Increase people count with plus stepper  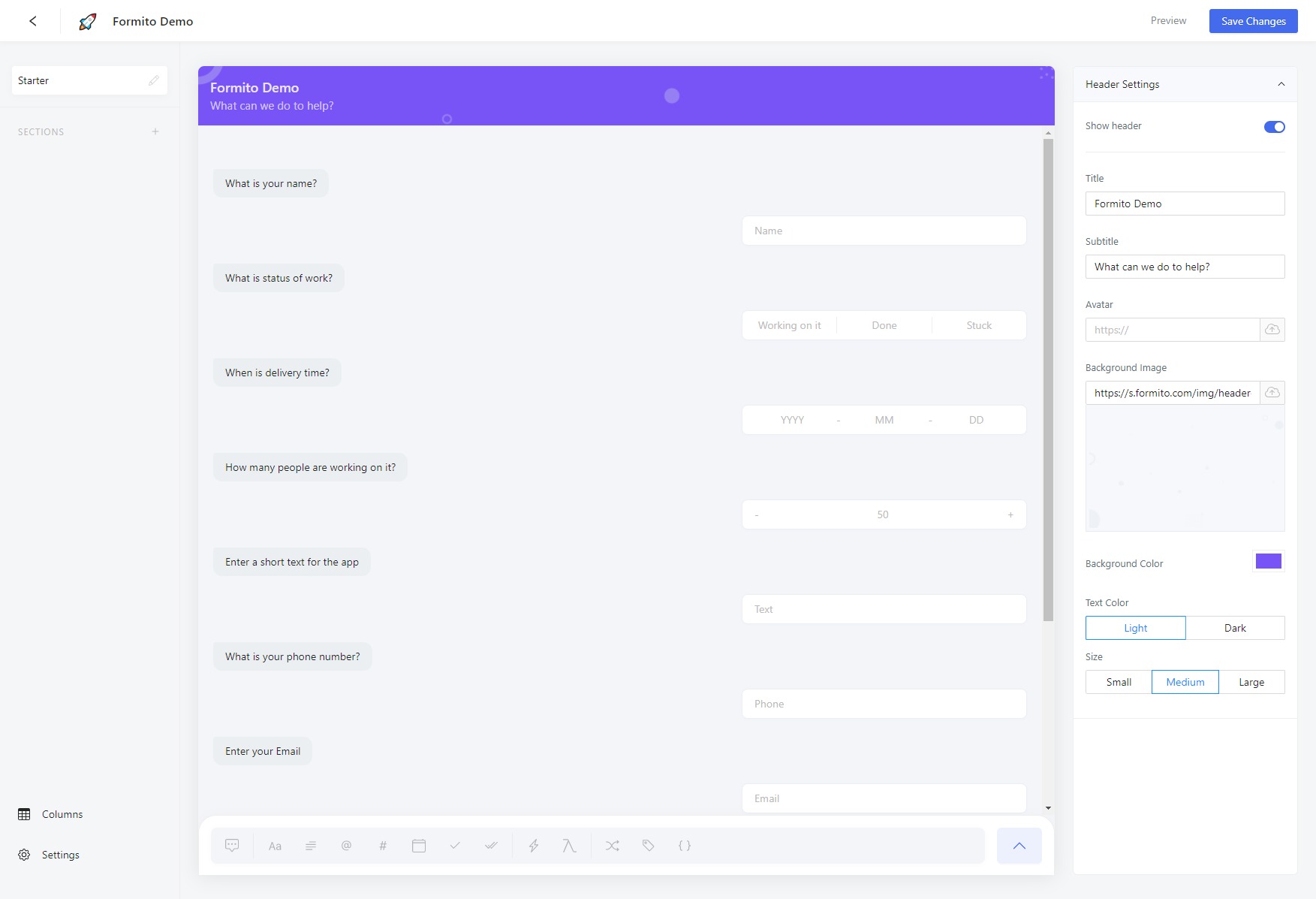click(1010, 514)
